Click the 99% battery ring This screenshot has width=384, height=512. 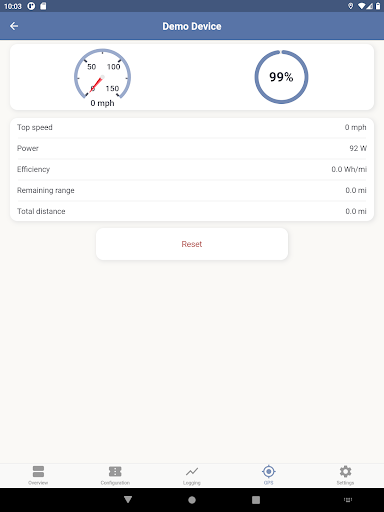tap(281, 77)
